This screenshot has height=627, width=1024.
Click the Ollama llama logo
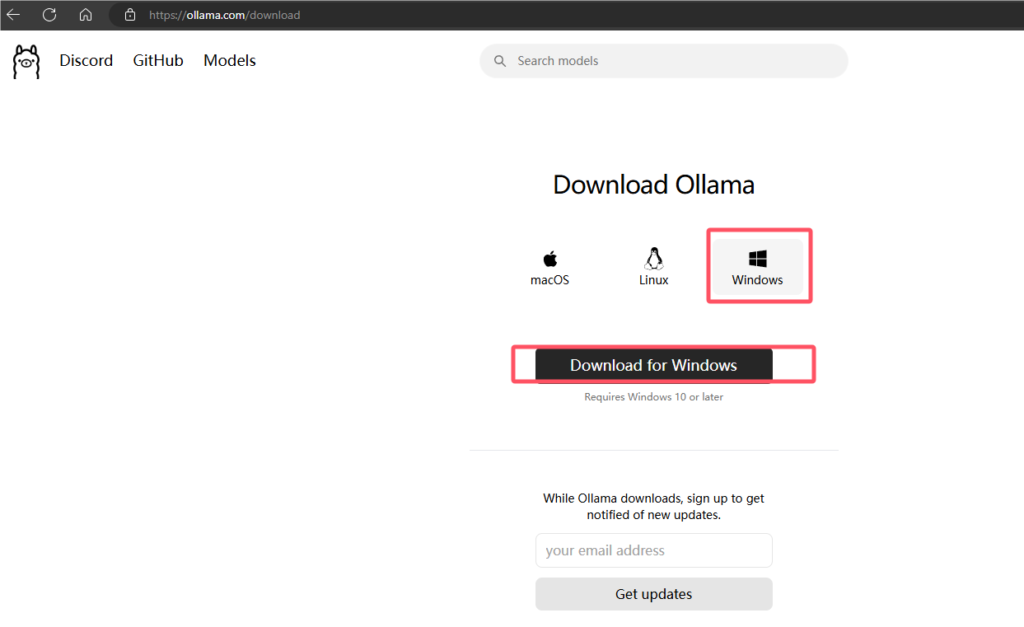click(26, 61)
